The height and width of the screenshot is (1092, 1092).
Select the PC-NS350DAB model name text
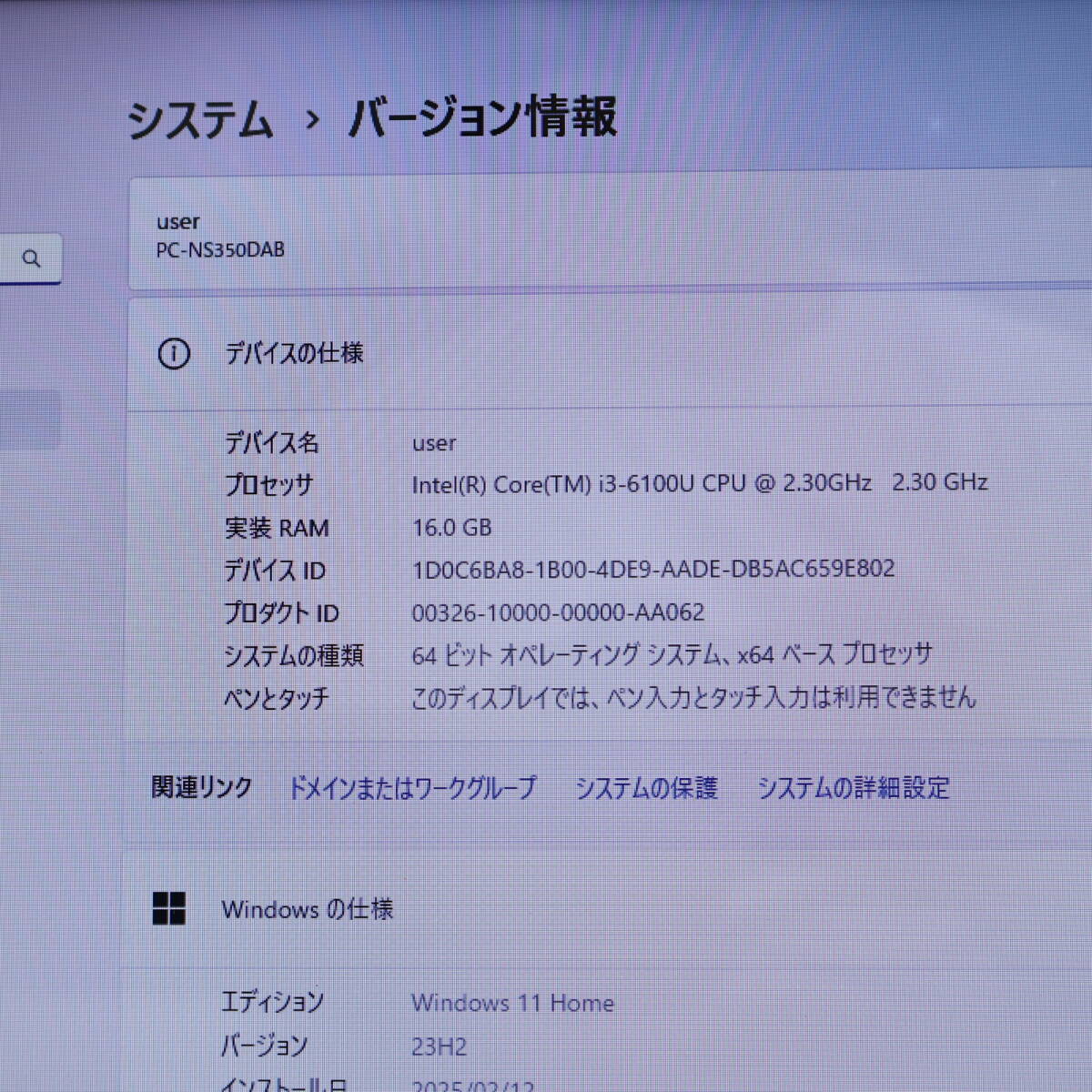(220, 250)
